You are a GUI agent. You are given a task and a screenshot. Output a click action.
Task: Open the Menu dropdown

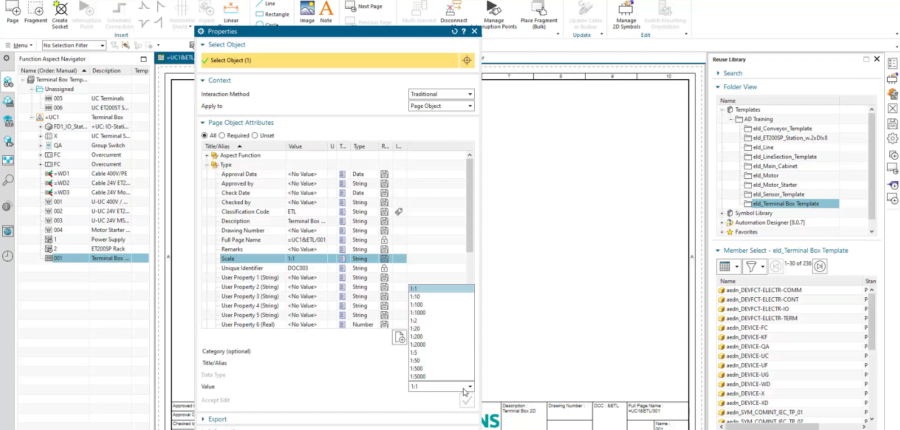tap(18, 45)
